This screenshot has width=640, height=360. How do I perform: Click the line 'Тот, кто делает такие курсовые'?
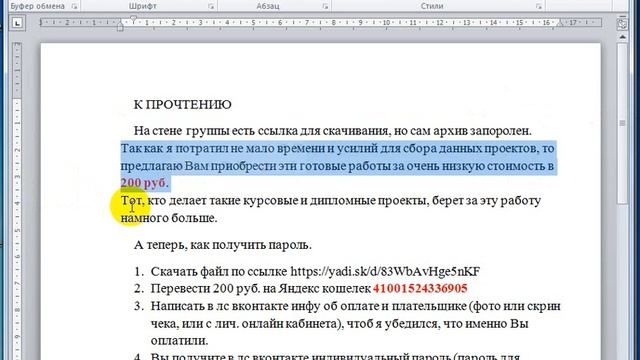[331, 200]
